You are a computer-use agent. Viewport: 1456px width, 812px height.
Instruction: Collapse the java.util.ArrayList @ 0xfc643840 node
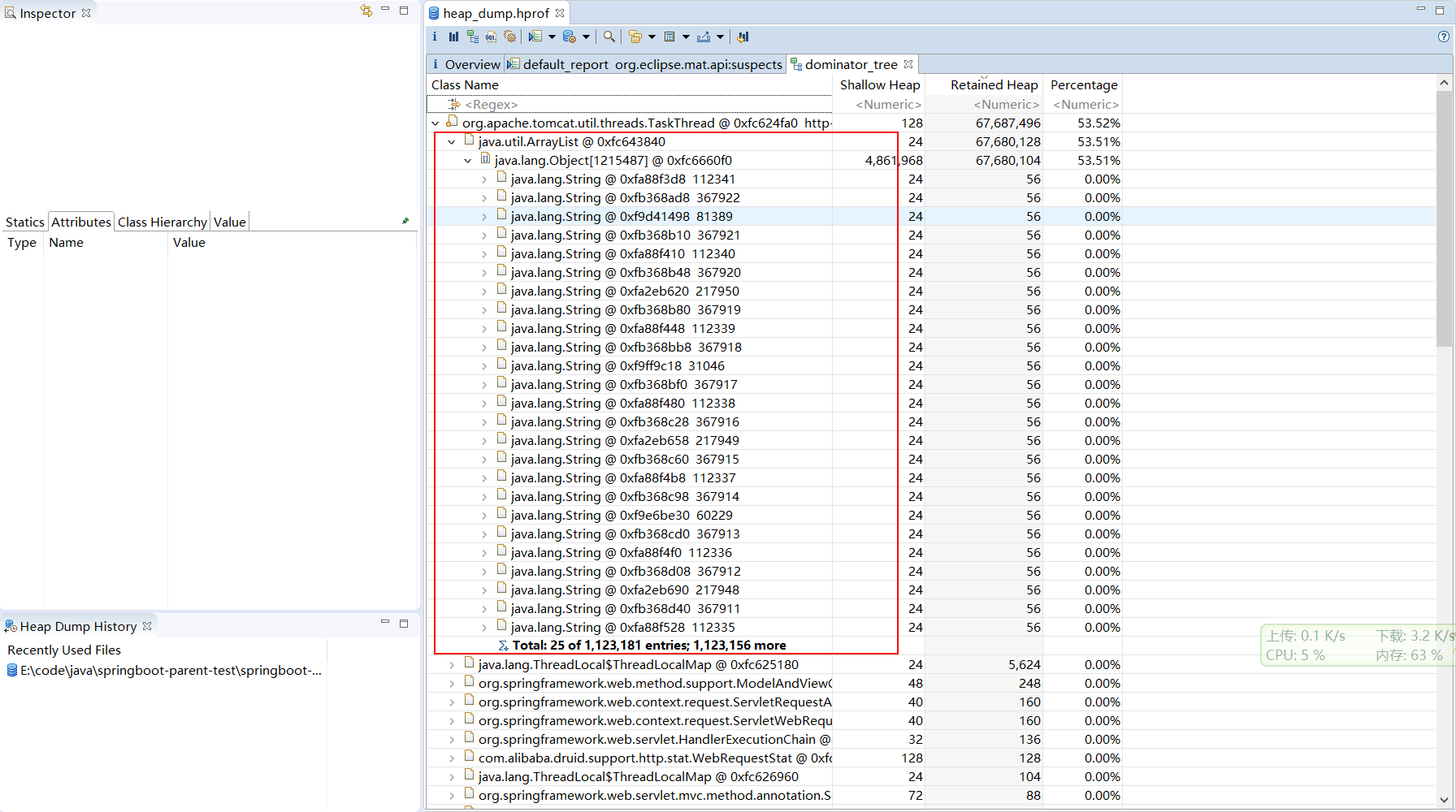coord(452,142)
